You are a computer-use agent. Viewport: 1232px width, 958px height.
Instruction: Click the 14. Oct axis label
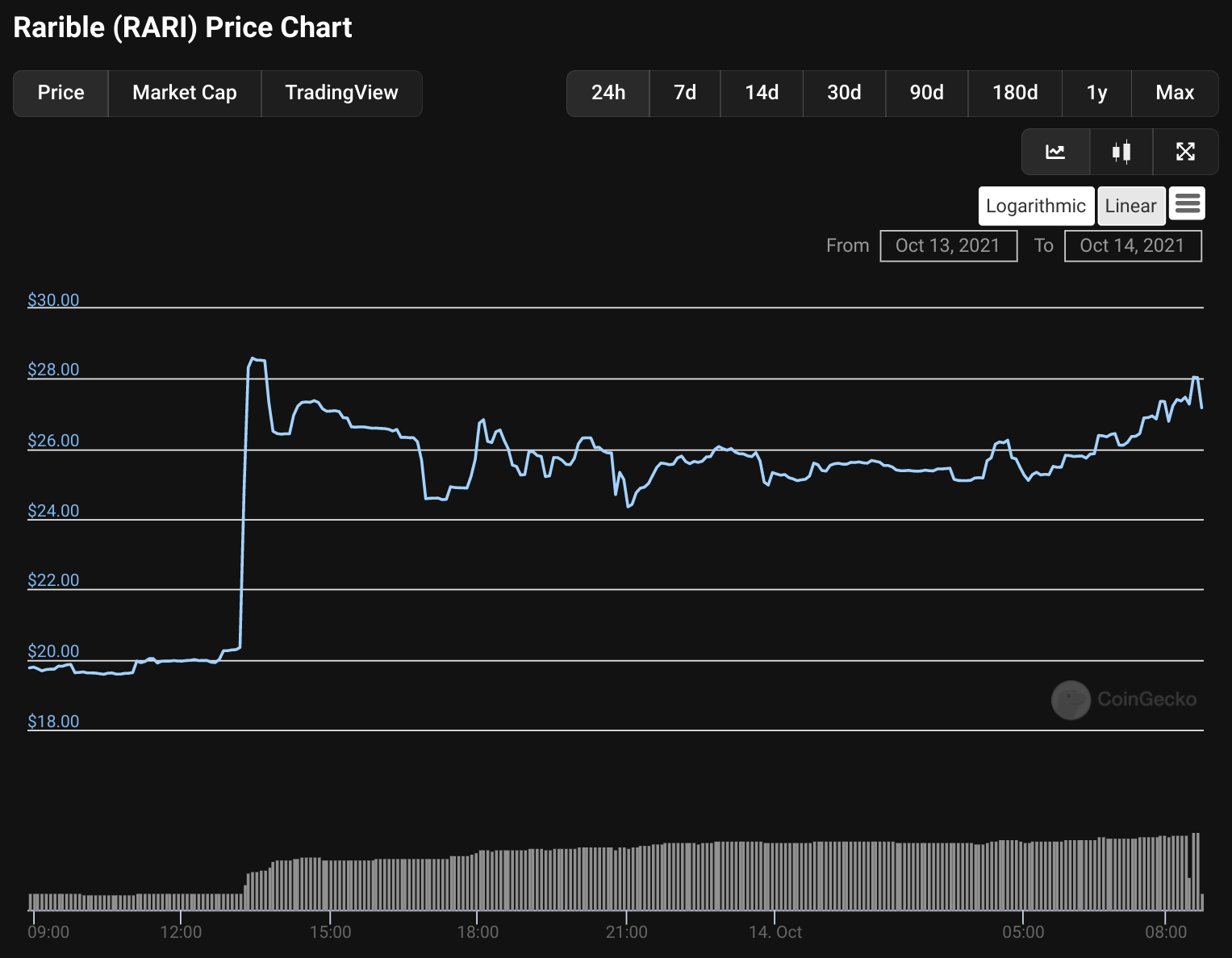(775, 932)
